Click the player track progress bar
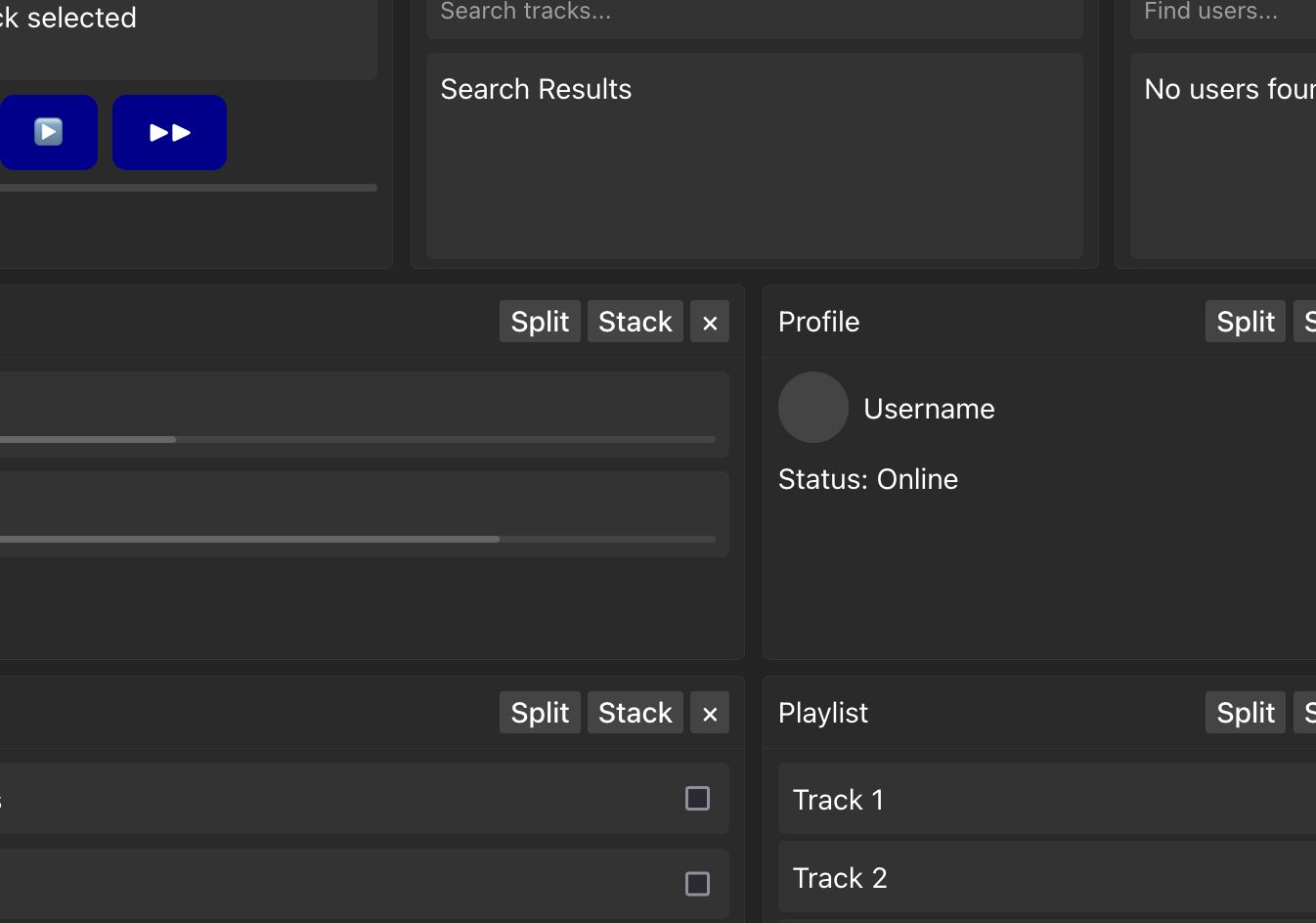This screenshot has height=923, width=1316. click(x=188, y=188)
